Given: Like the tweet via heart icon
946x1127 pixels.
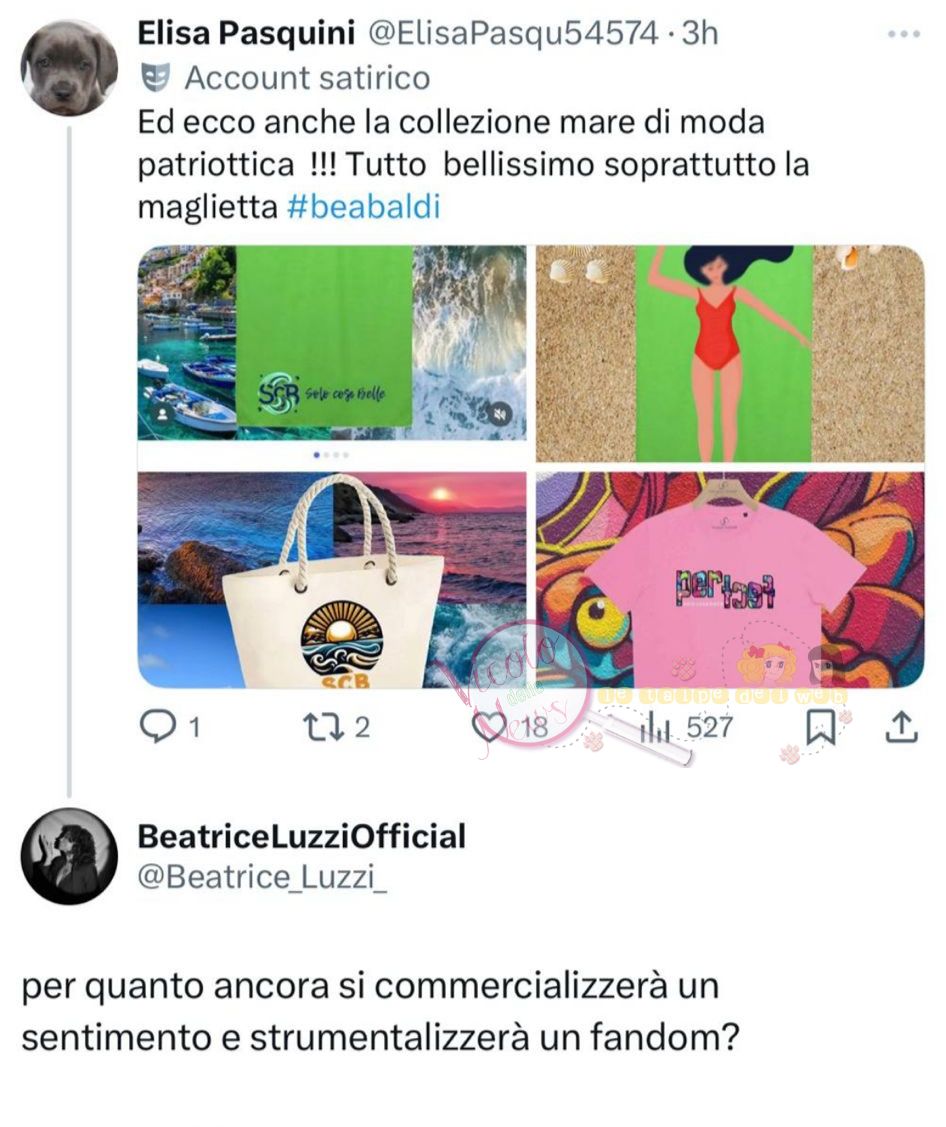Looking at the screenshot, I should (x=490, y=727).
